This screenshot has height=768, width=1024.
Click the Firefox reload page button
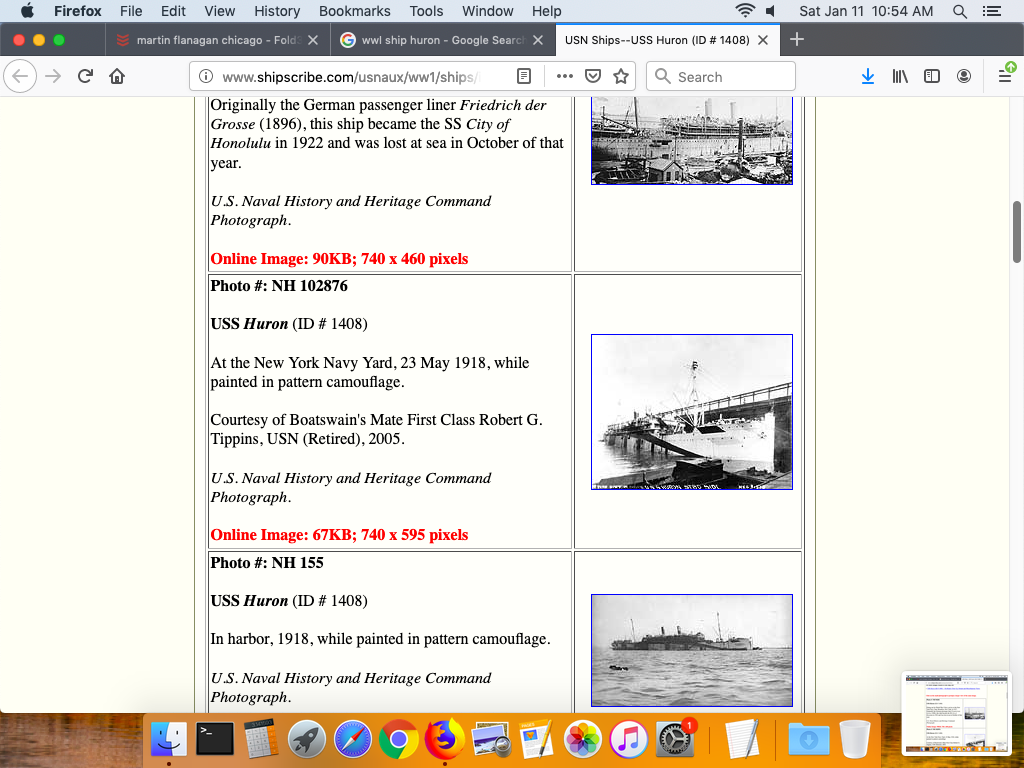86,77
